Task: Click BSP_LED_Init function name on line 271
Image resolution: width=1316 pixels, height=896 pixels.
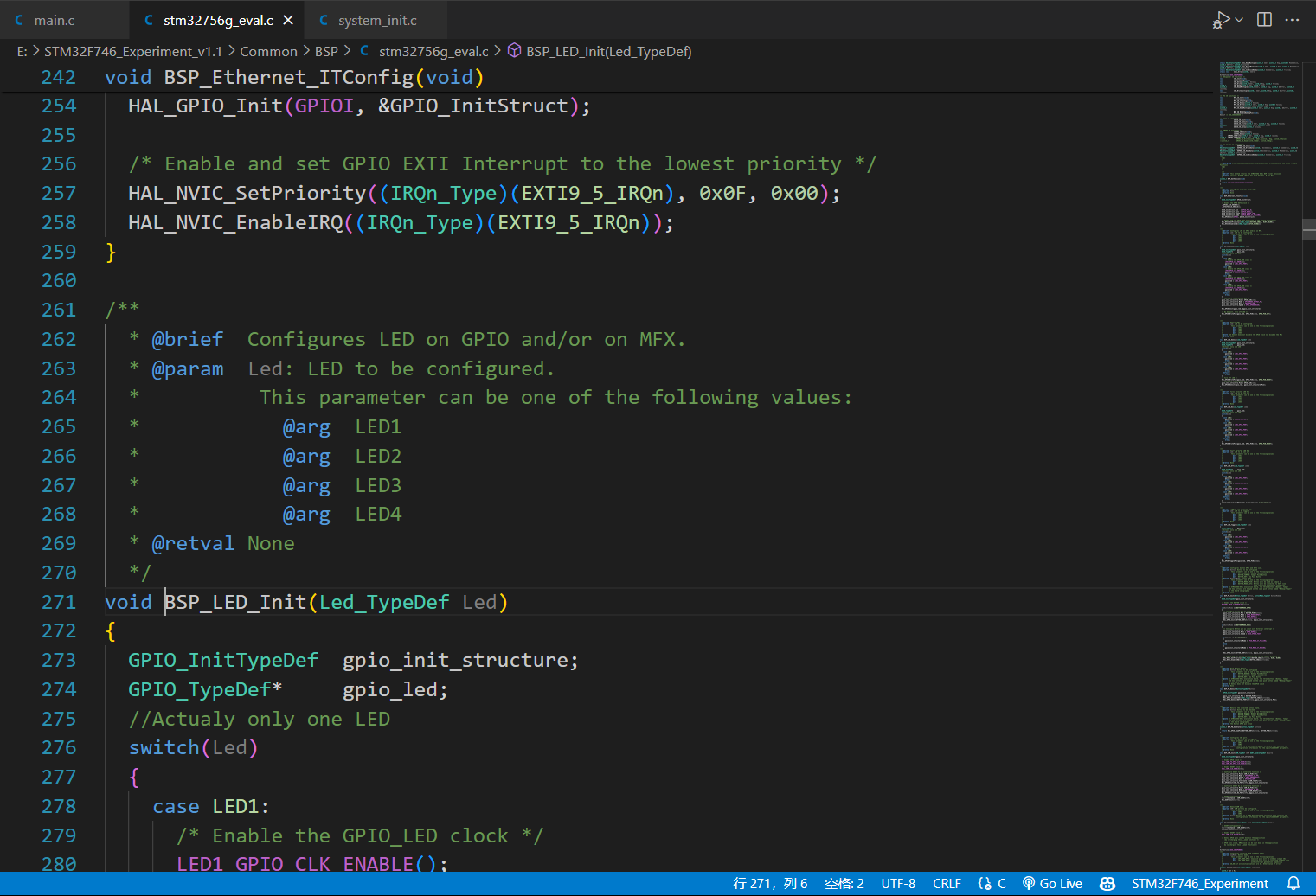Action: (235, 602)
